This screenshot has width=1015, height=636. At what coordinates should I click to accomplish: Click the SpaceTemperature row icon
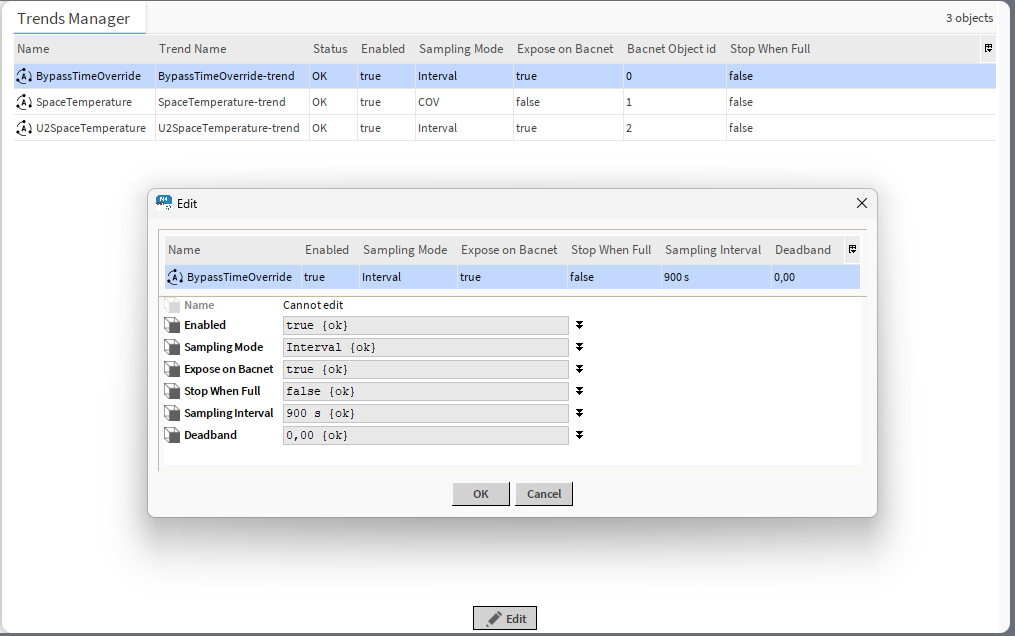25,102
